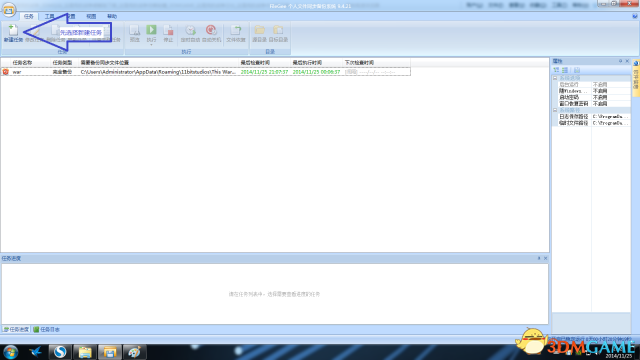This screenshot has height=360, width=640.
Task: Click the 临时文件路径 value field
Action: tap(611, 123)
